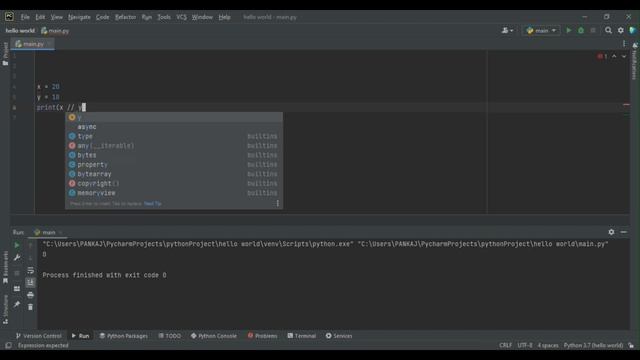This screenshot has height=360, width=640.
Task: Open the Structure side stripe
Action: coord(5,309)
